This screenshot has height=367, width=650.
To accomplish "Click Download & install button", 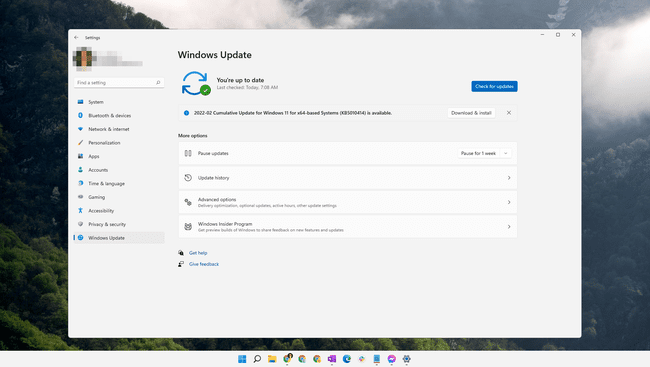I will tap(471, 113).
